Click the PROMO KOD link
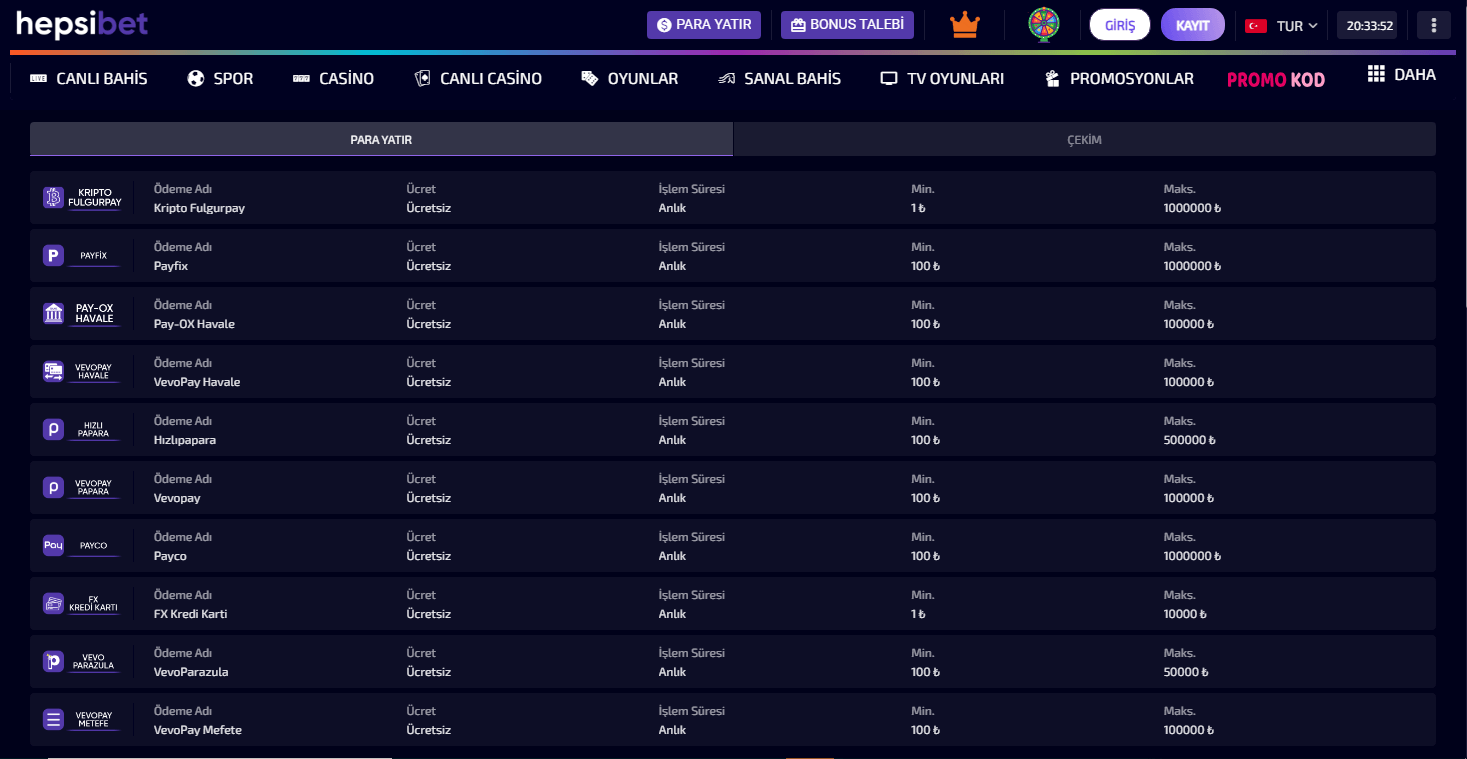The width and height of the screenshot is (1467, 759). (1276, 79)
